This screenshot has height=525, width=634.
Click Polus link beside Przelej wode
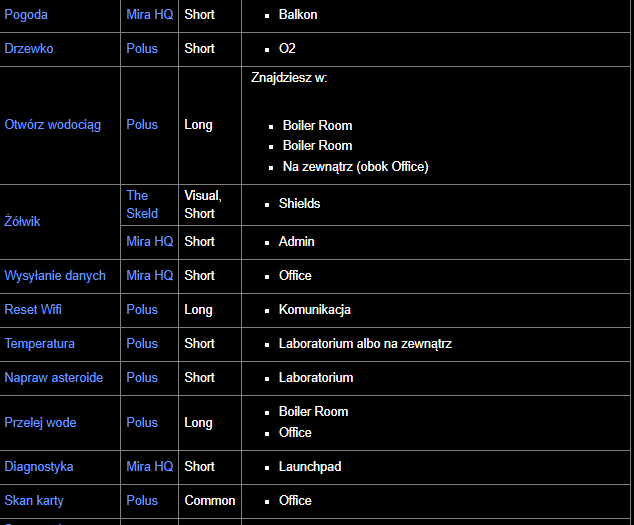[142, 422]
